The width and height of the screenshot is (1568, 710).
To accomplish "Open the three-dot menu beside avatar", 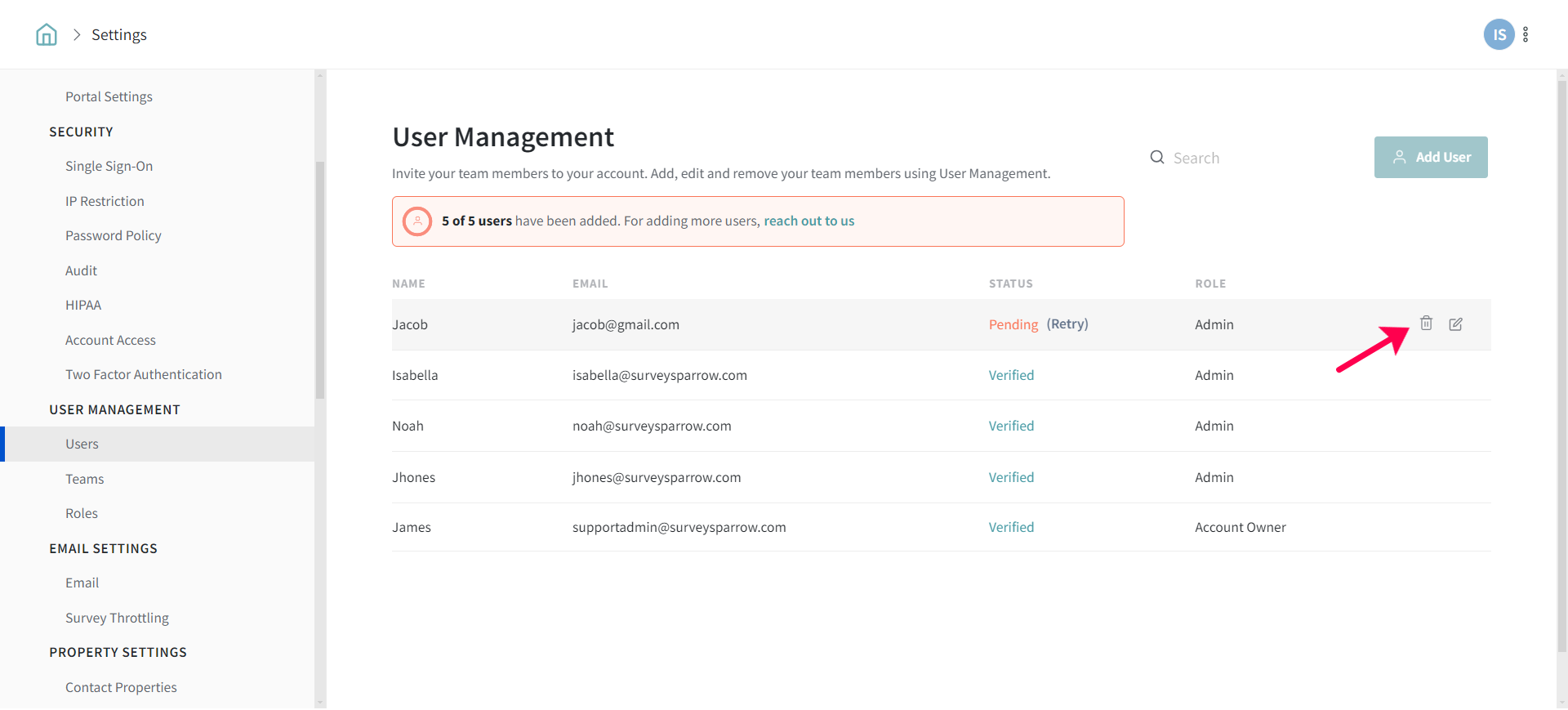I will click(x=1526, y=34).
